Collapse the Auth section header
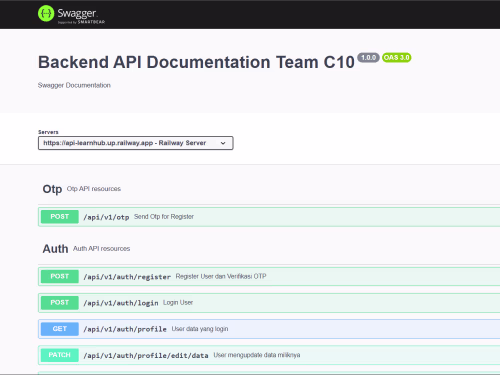 pyautogui.click(x=269, y=249)
